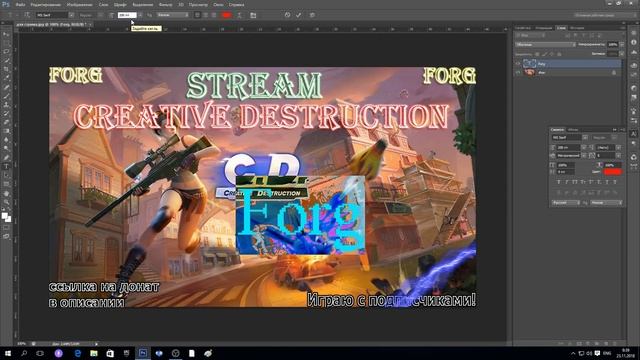Select the Lasso tool
The height and width of the screenshot is (360, 640).
click(x=6, y=52)
